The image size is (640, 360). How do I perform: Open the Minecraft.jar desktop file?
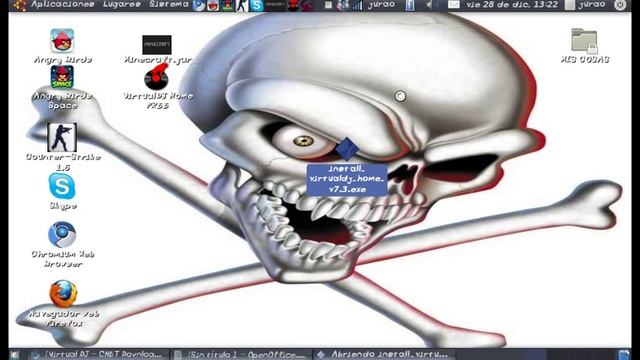click(x=157, y=44)
